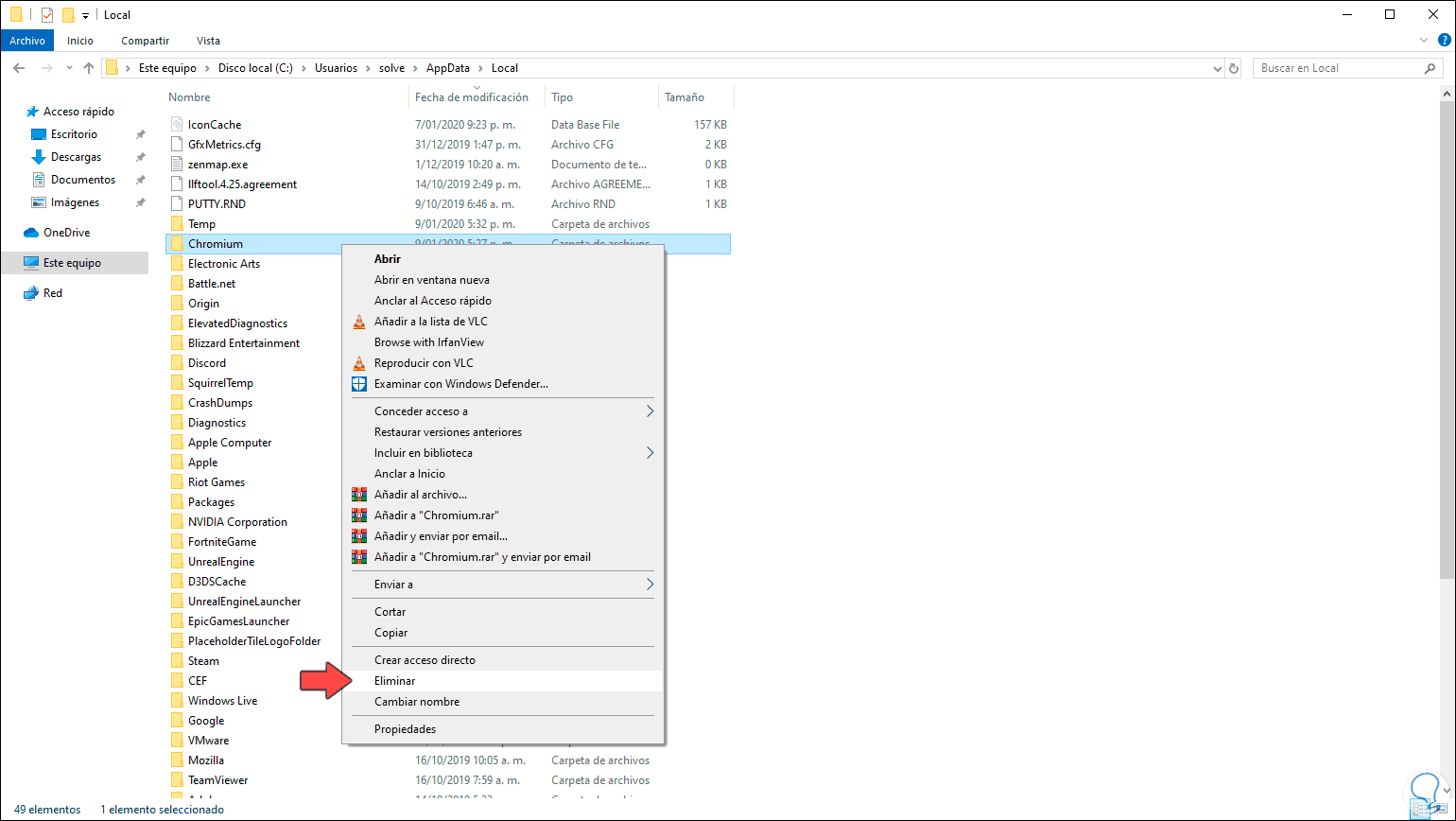Click the Properties quick access toolbar icon
The height and width of the screenshot is (821, 1456).
click(x=47, y=15)
